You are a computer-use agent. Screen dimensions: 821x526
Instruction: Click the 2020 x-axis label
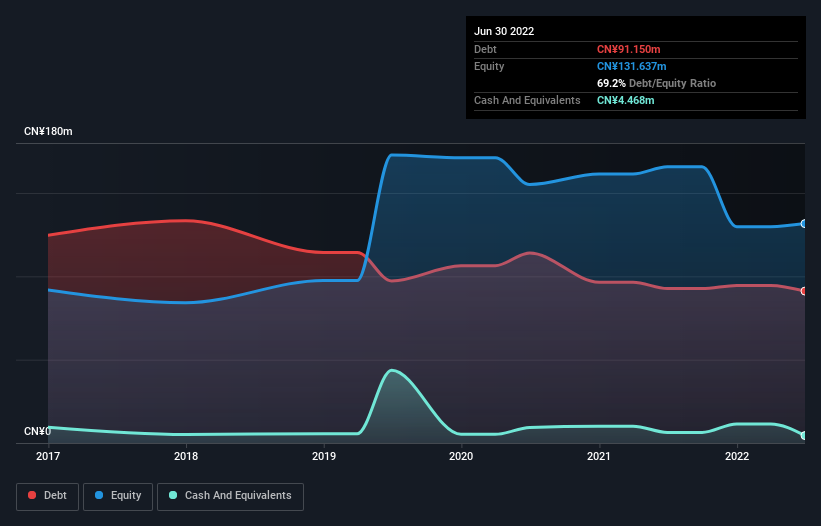pyautogui.click(x=461, y=456)
